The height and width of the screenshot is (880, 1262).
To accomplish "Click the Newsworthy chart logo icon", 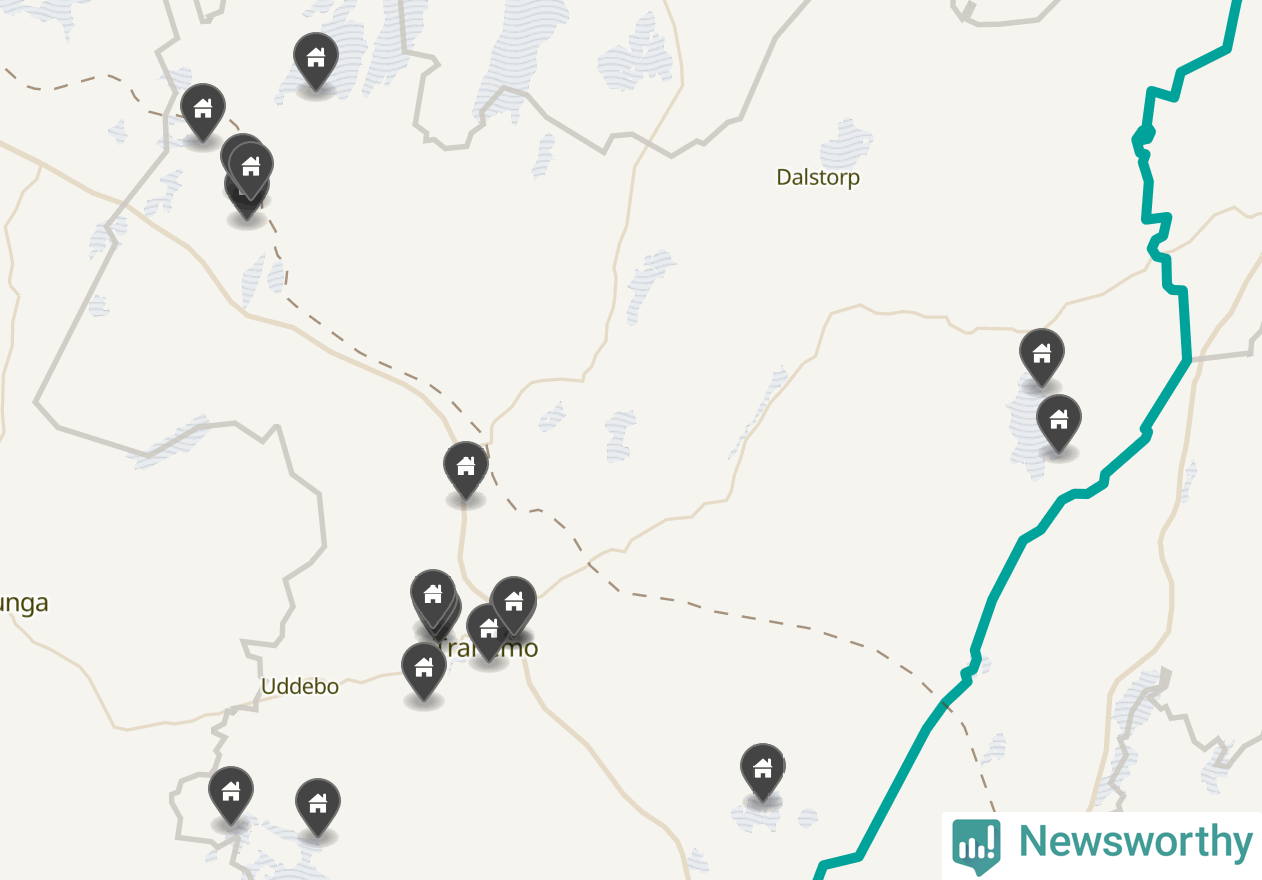I will (975, 846).
